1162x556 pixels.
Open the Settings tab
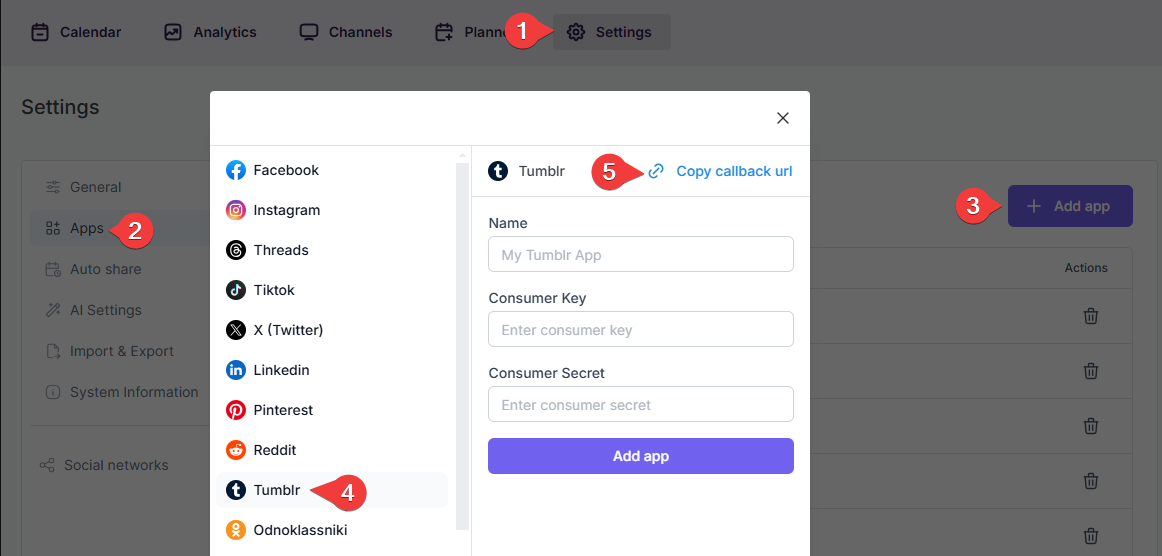click(611, 33)
